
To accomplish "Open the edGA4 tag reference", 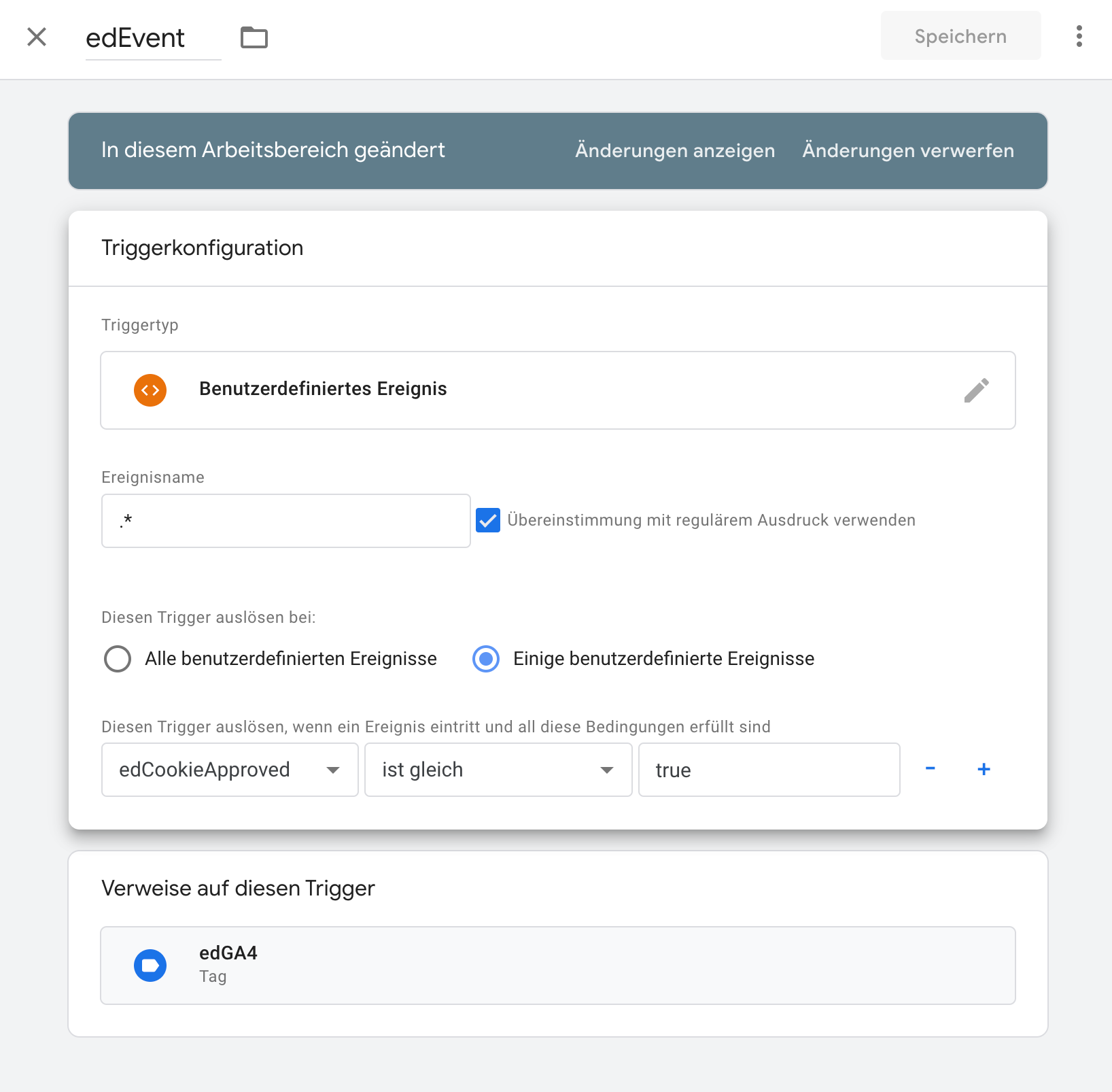I will pos(557,966).
